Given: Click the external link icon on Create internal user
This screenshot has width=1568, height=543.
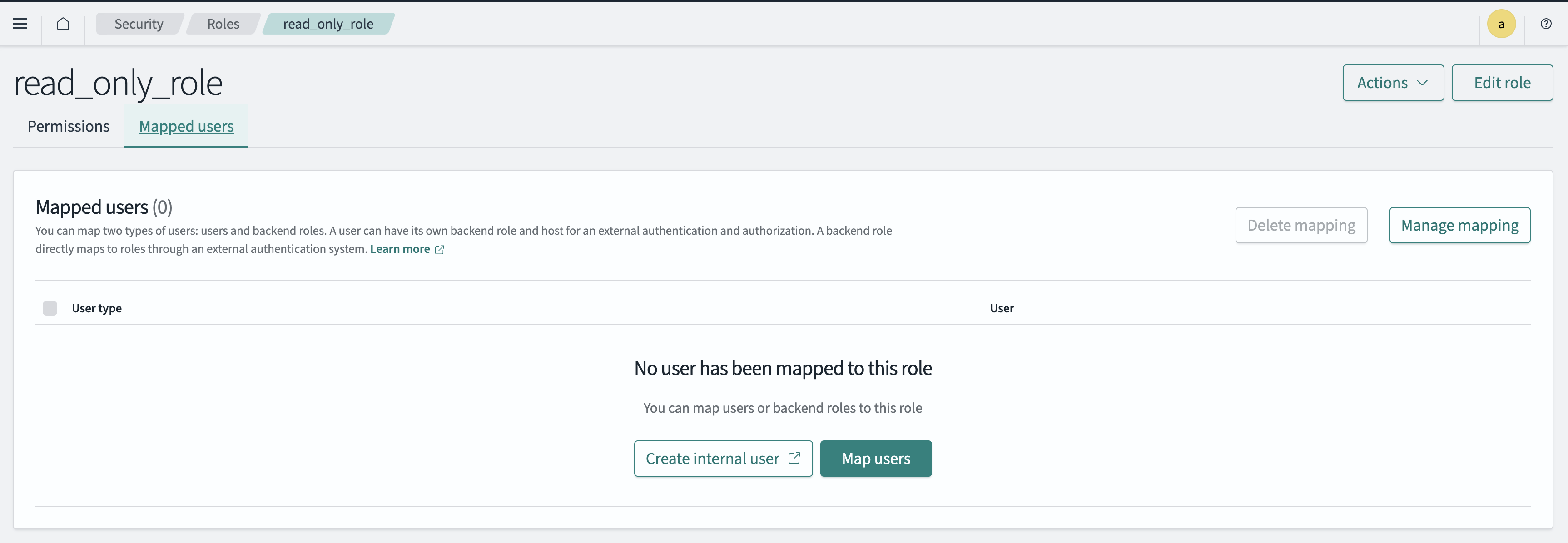Looking at the screenshot, I should point(794,459).
